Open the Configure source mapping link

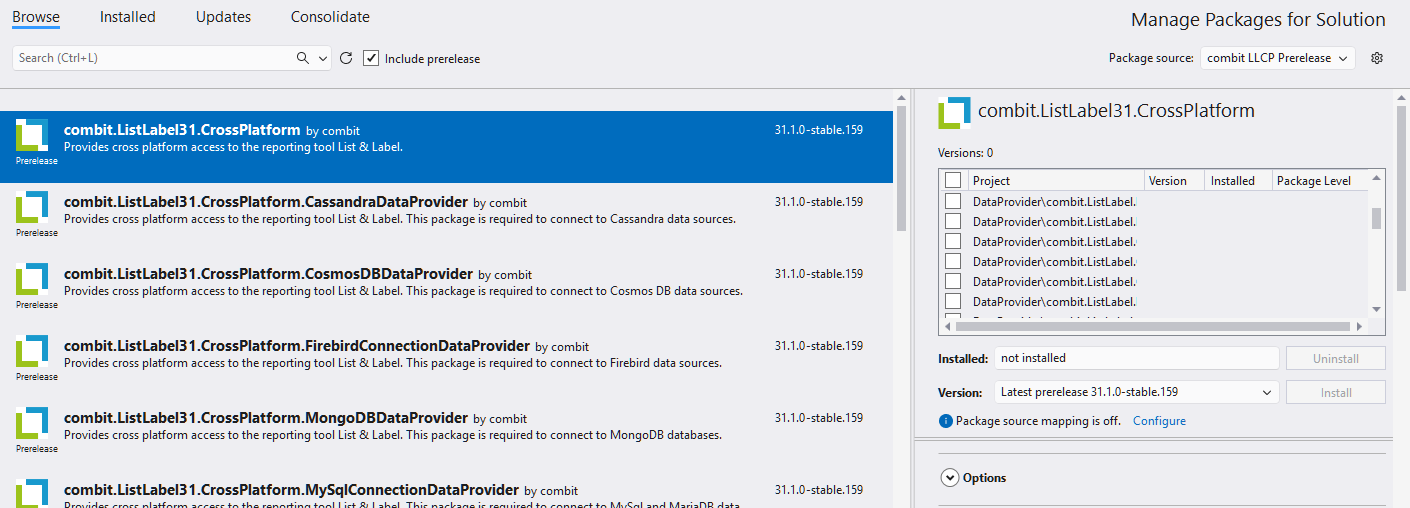point(1159,421)
